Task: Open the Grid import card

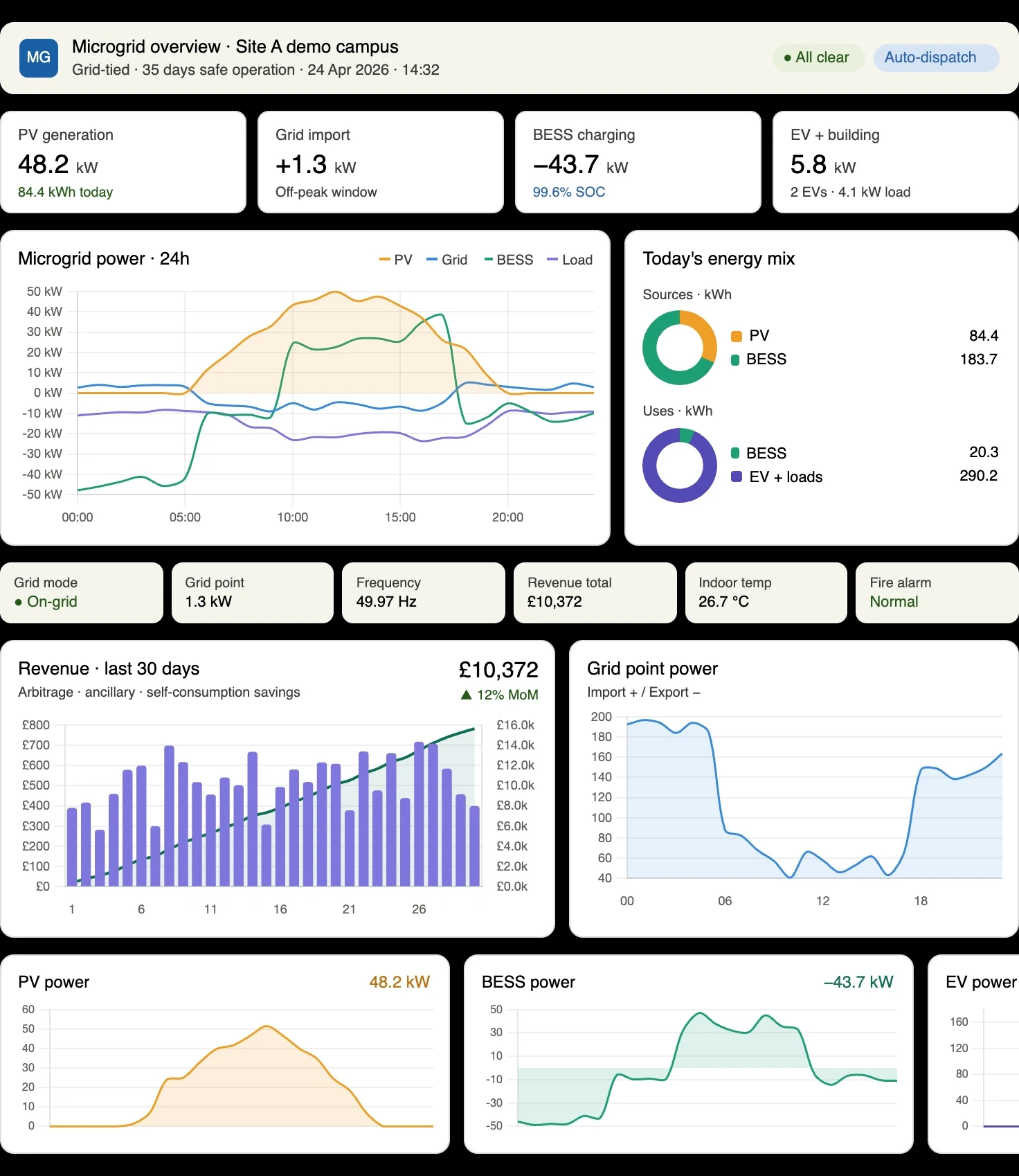Action: 381,162
